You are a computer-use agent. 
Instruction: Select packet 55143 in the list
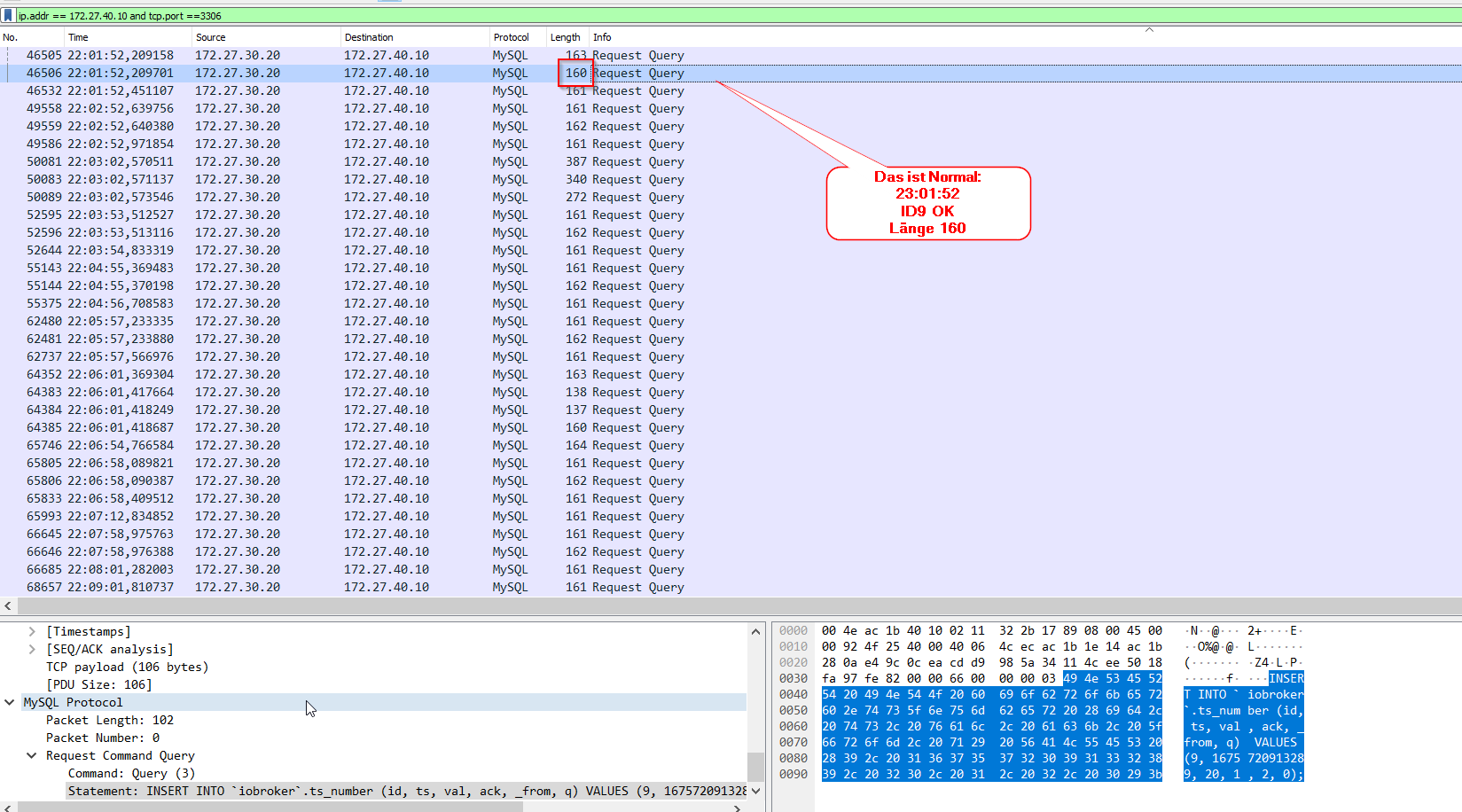[x=731, y=268]
